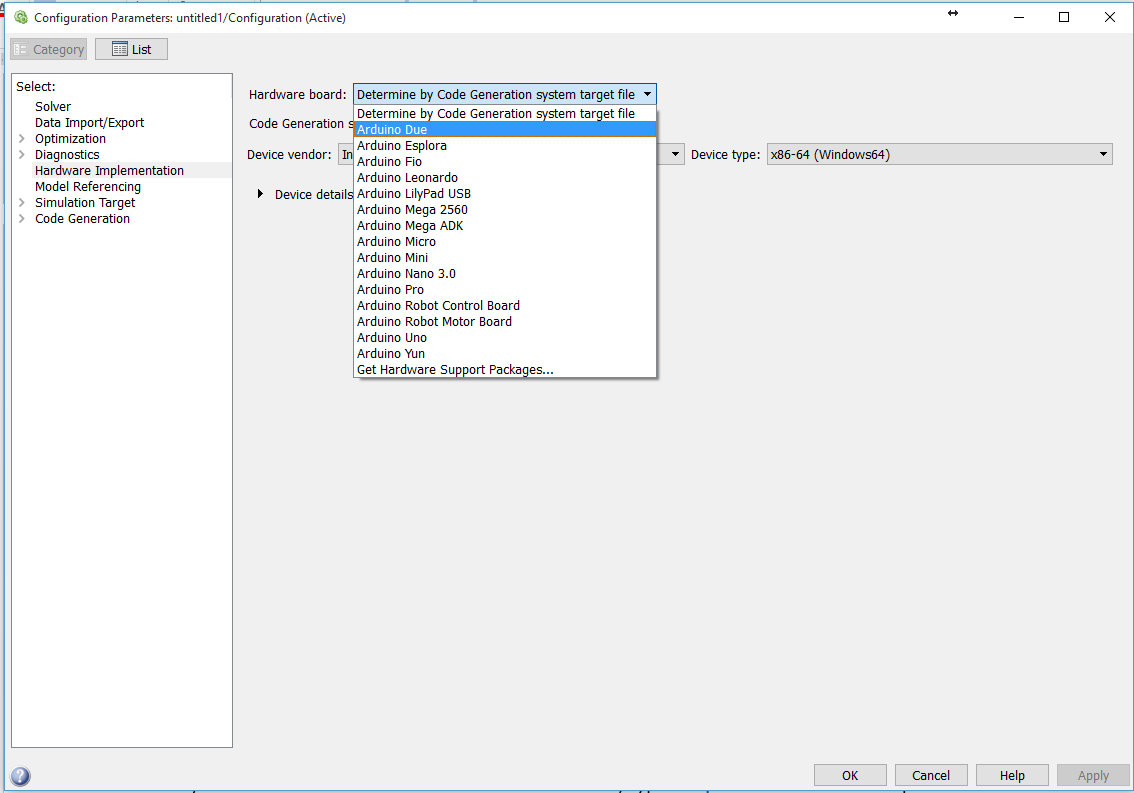Image resolution: width=1134 pixels, height=793 pixels.
Task: Expand the Code Generation tree node
Action: 22,218
